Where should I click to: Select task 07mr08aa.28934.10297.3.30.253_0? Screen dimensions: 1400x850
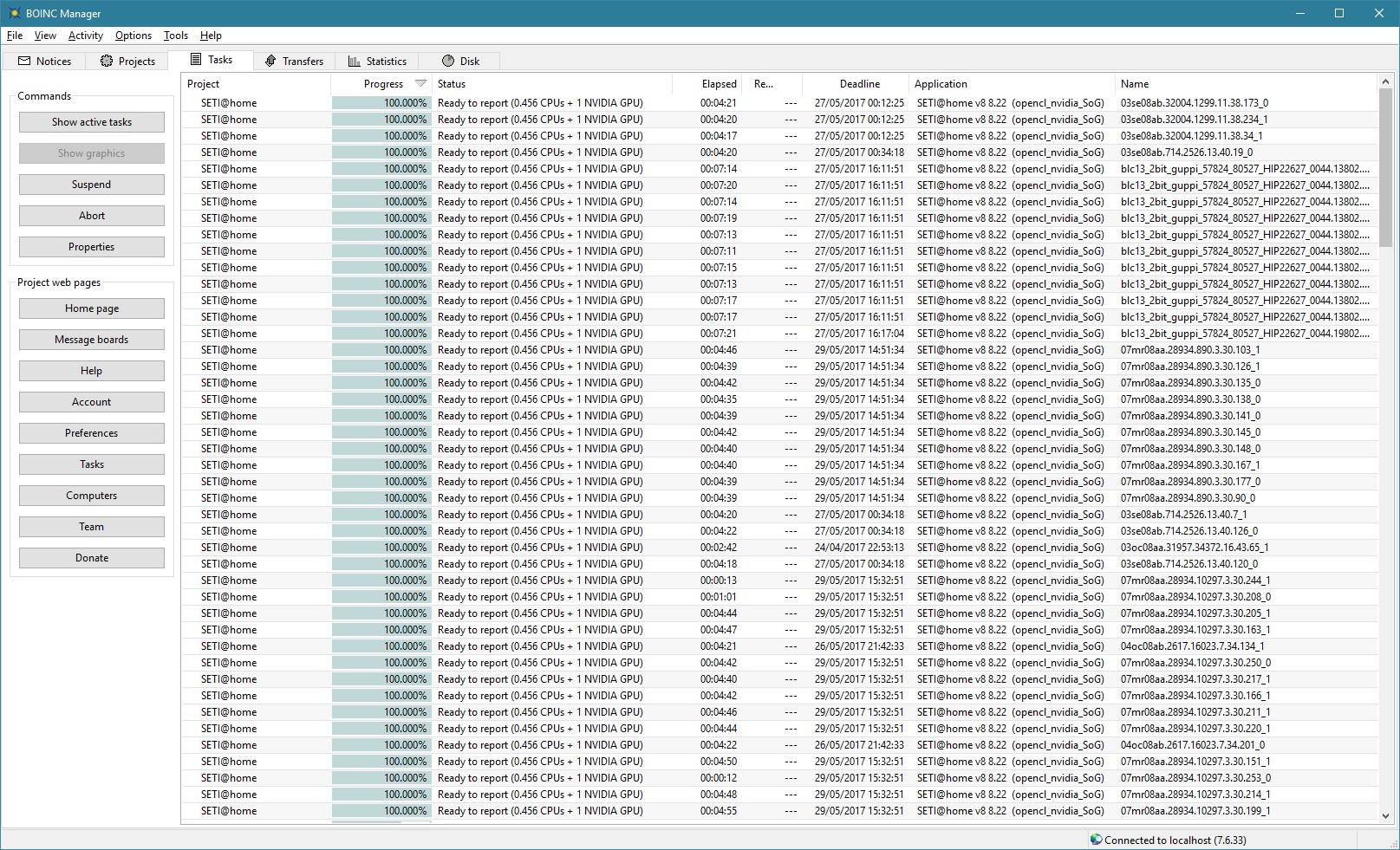click(779, 778)
